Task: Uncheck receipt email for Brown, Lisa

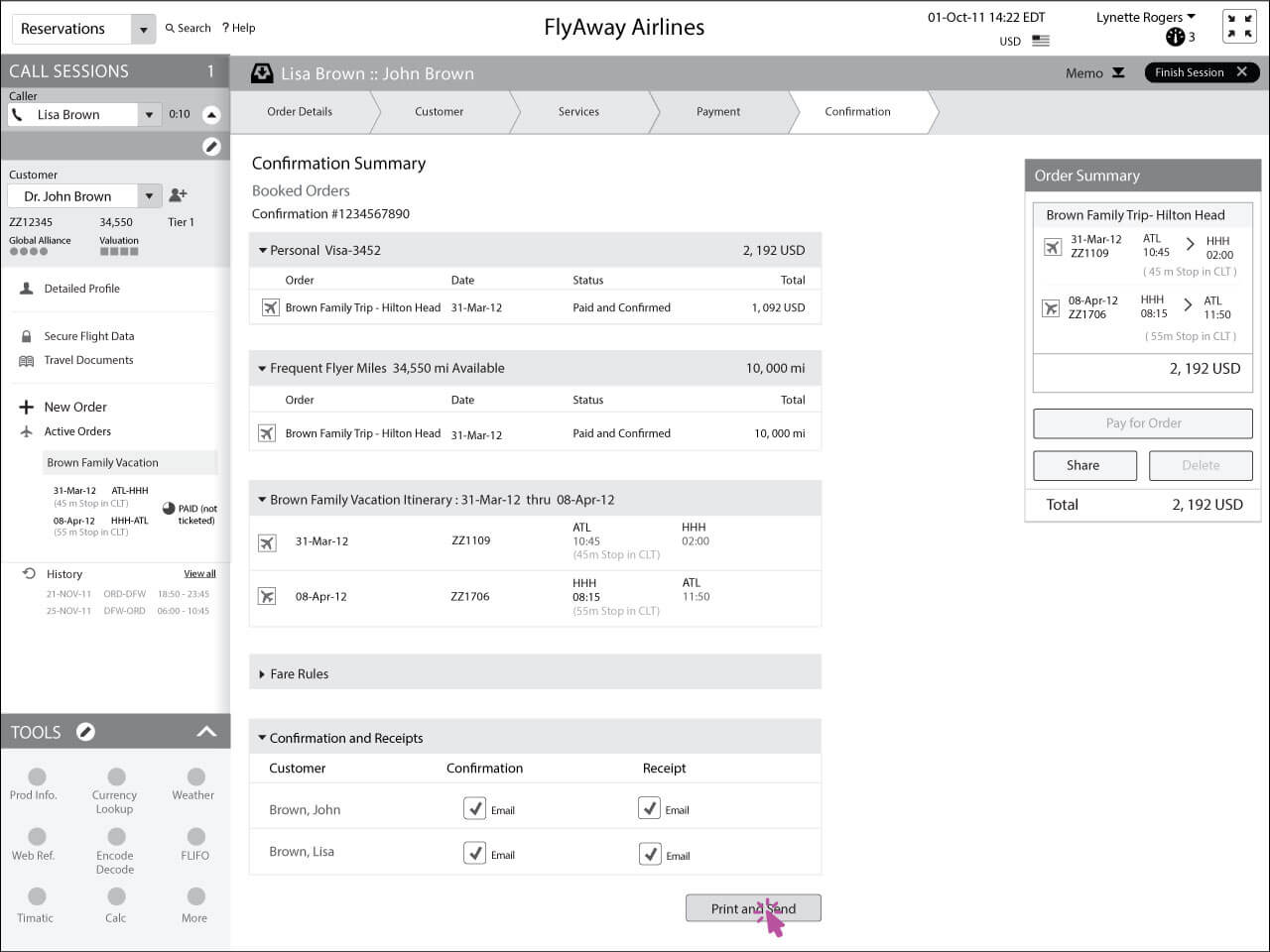Action: coord(650,854)
